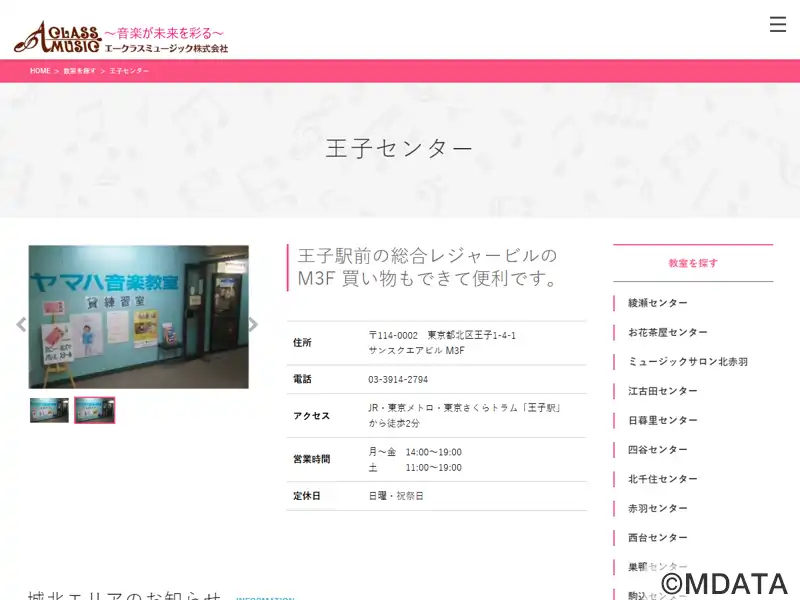Select the second photo thumbnail
Image resolution: width=800 pixels, height=600 pixels.
click(x=94, y=410)
